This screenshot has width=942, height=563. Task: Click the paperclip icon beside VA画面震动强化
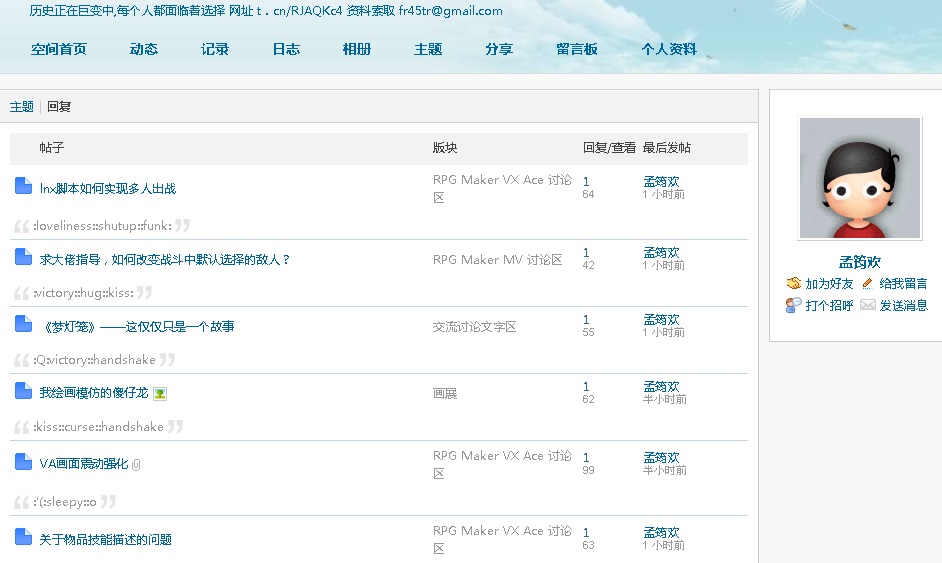point(136,464)
